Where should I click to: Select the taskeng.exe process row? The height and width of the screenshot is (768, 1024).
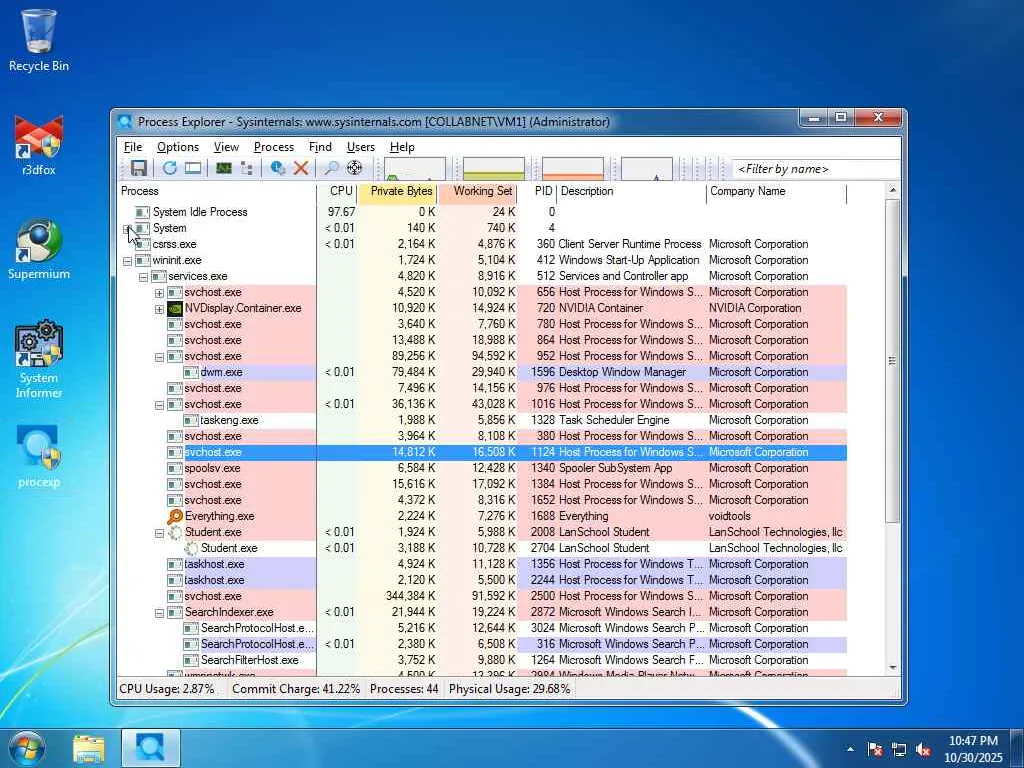click(483, 420)
